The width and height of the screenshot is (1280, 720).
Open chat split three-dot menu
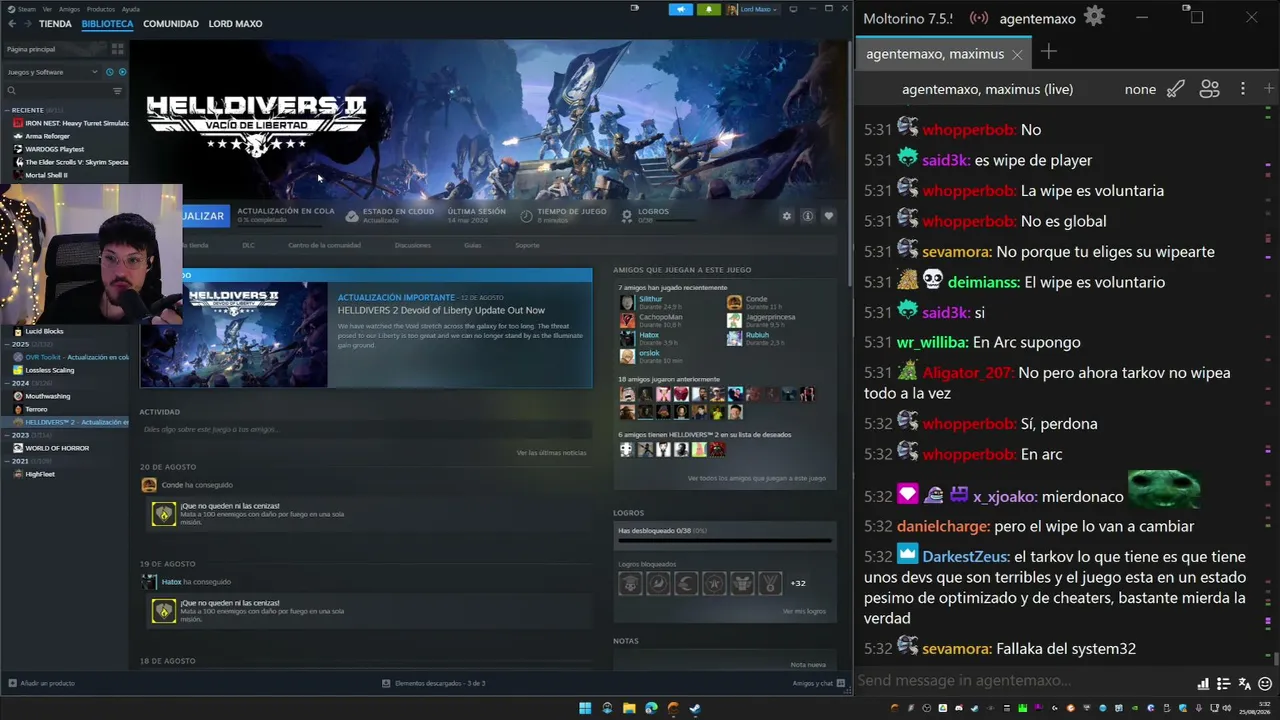(x=1243, y=89)
